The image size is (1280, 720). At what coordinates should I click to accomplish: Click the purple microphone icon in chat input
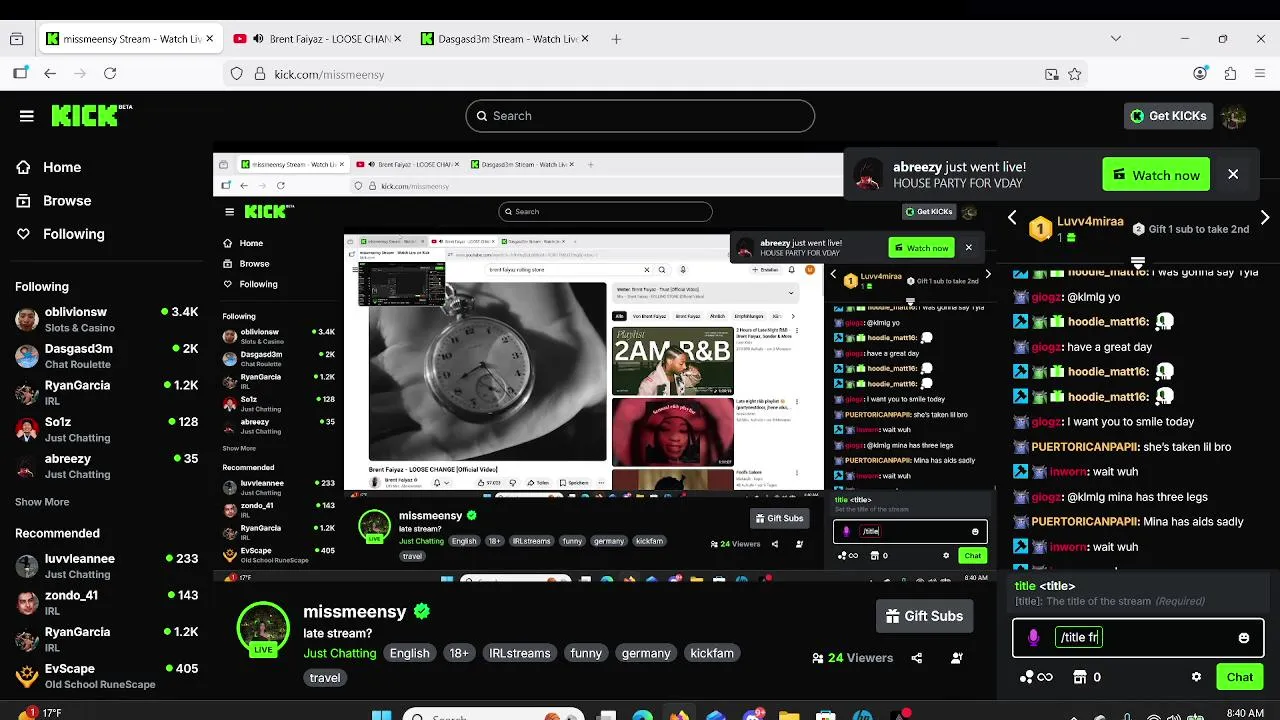(x=1033, y=638)
